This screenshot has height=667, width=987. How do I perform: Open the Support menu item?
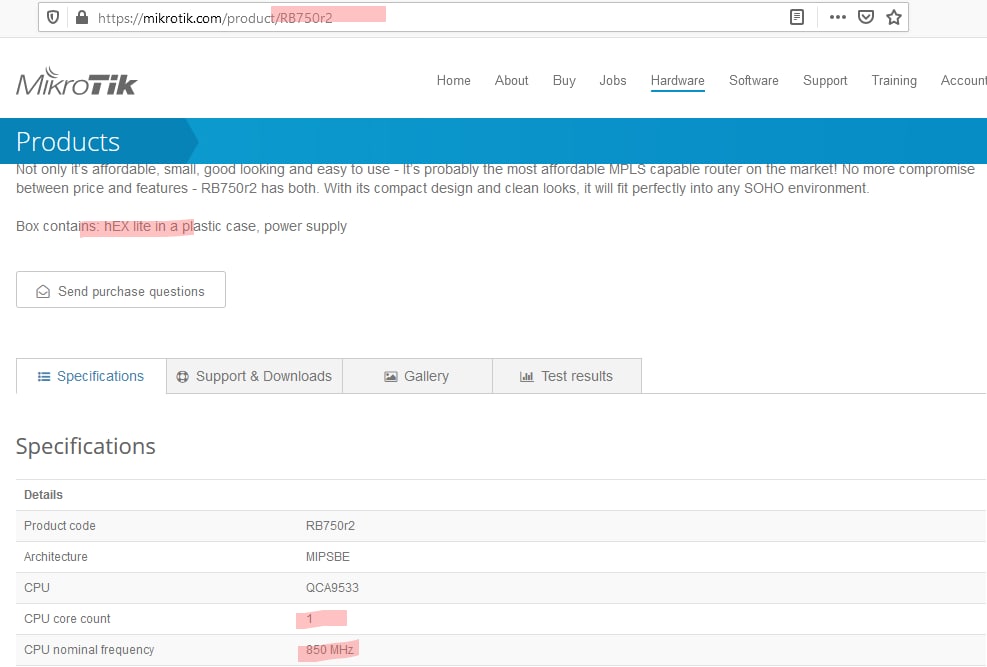pos(825,81)
